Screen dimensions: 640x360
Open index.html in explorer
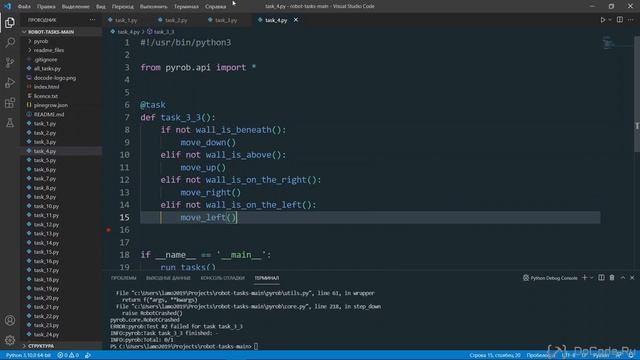coord(46,87)
